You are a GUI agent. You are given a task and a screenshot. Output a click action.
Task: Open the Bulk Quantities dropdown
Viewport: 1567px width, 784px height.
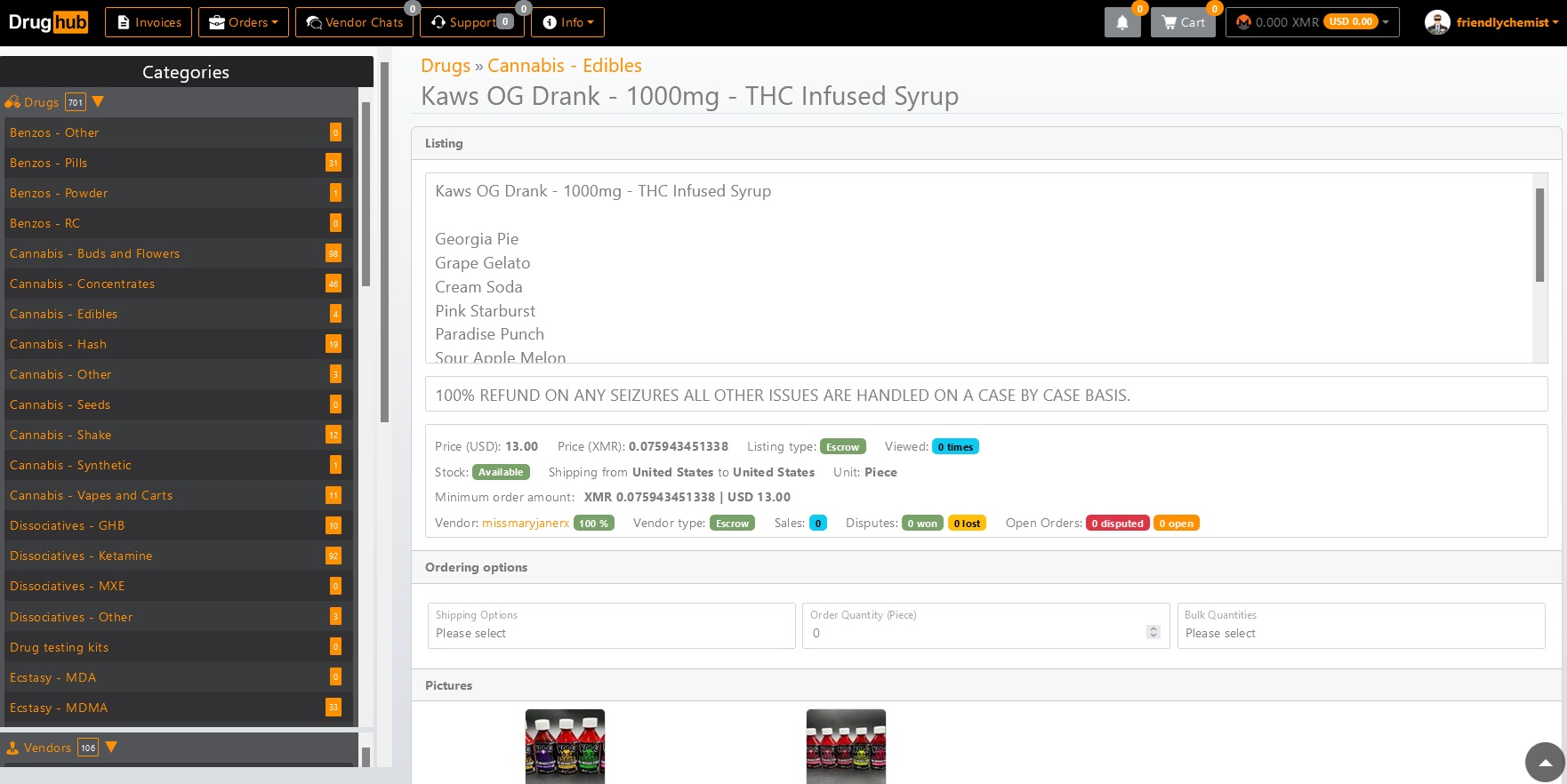point(1361,626)
